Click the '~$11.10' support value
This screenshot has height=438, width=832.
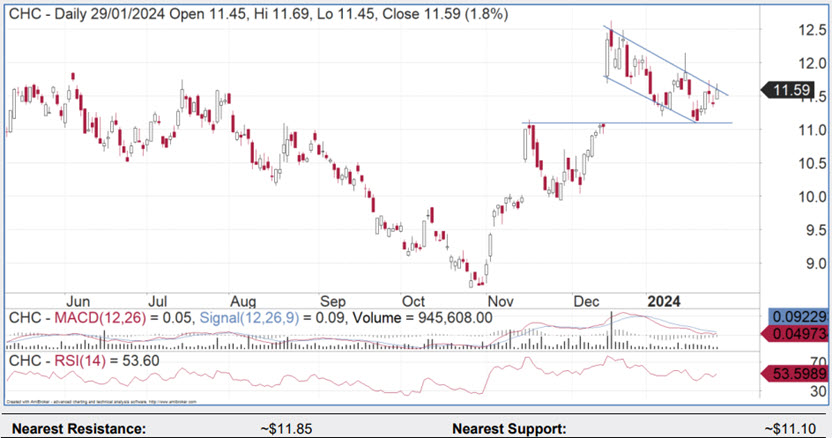tap(790, 429)
